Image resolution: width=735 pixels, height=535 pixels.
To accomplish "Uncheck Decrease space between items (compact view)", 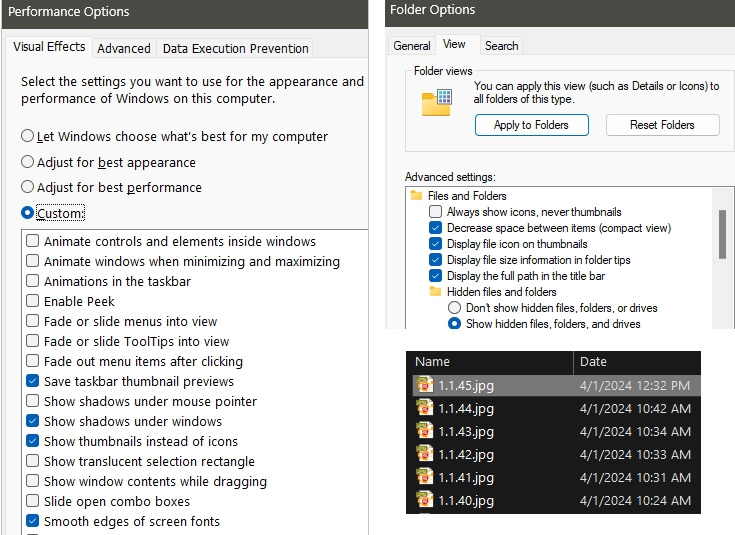I will click(x=435, y=227).
